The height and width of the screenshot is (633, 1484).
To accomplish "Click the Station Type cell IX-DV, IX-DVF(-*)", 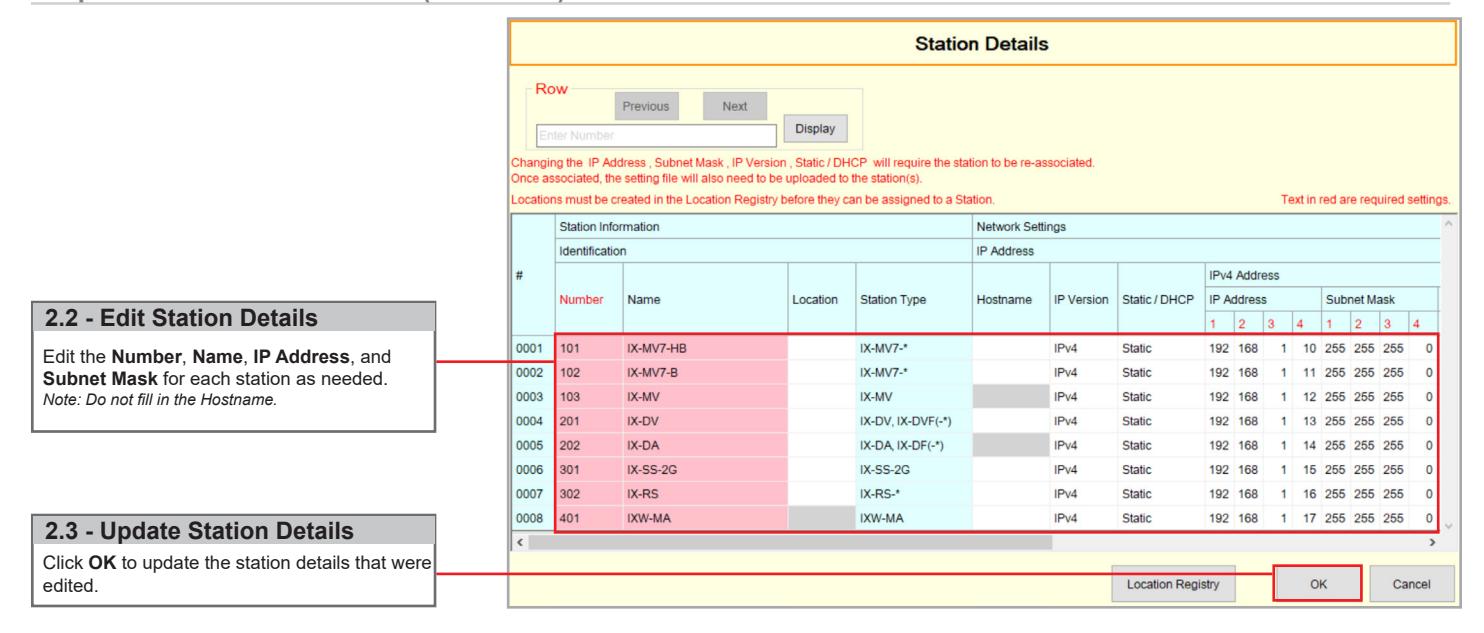I will click(x=913, y=421).
